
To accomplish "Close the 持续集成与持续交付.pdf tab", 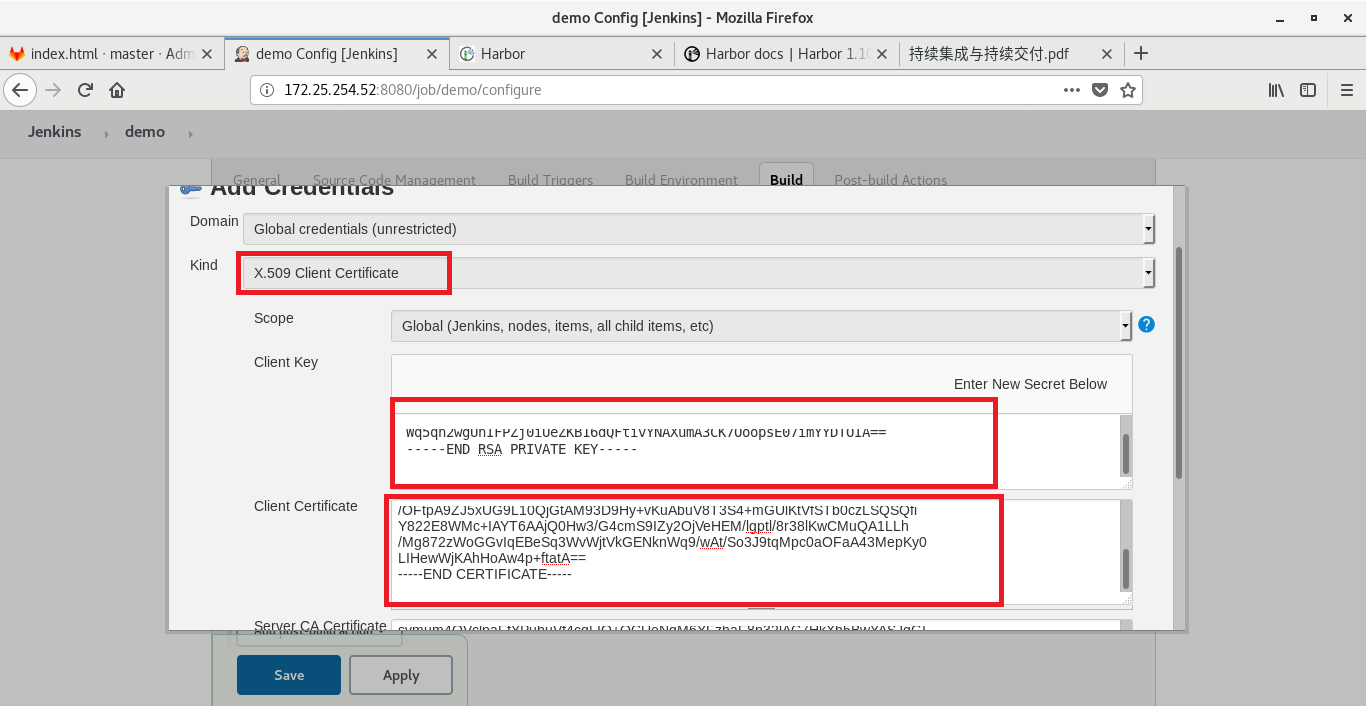I will click(x=1106, y=54).
